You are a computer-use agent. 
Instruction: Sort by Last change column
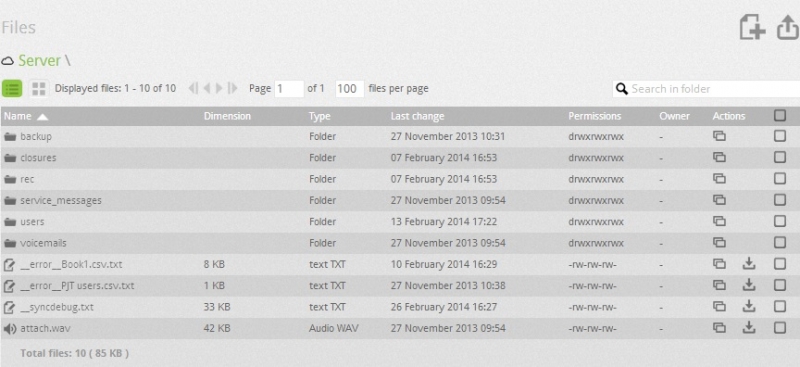coord(417,116)
